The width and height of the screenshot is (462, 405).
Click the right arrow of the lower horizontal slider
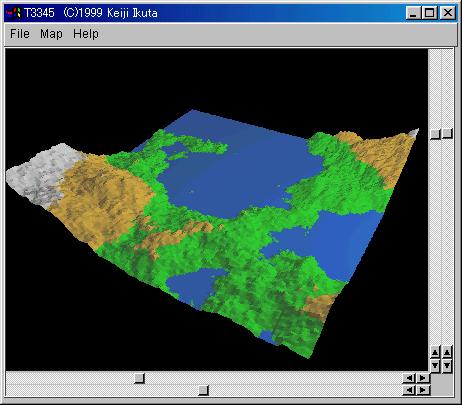(x=423, y=390)
